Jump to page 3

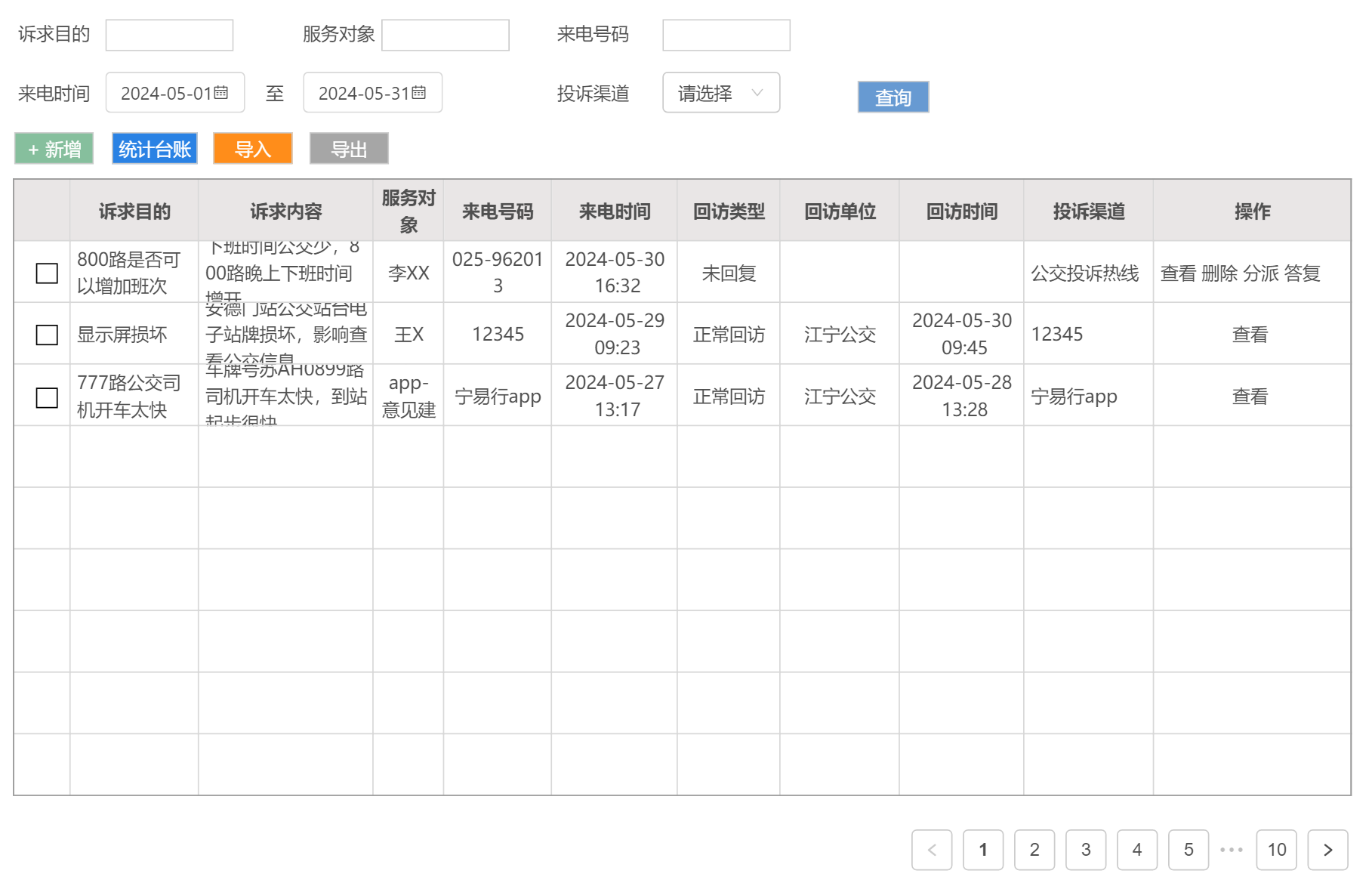1086,850
